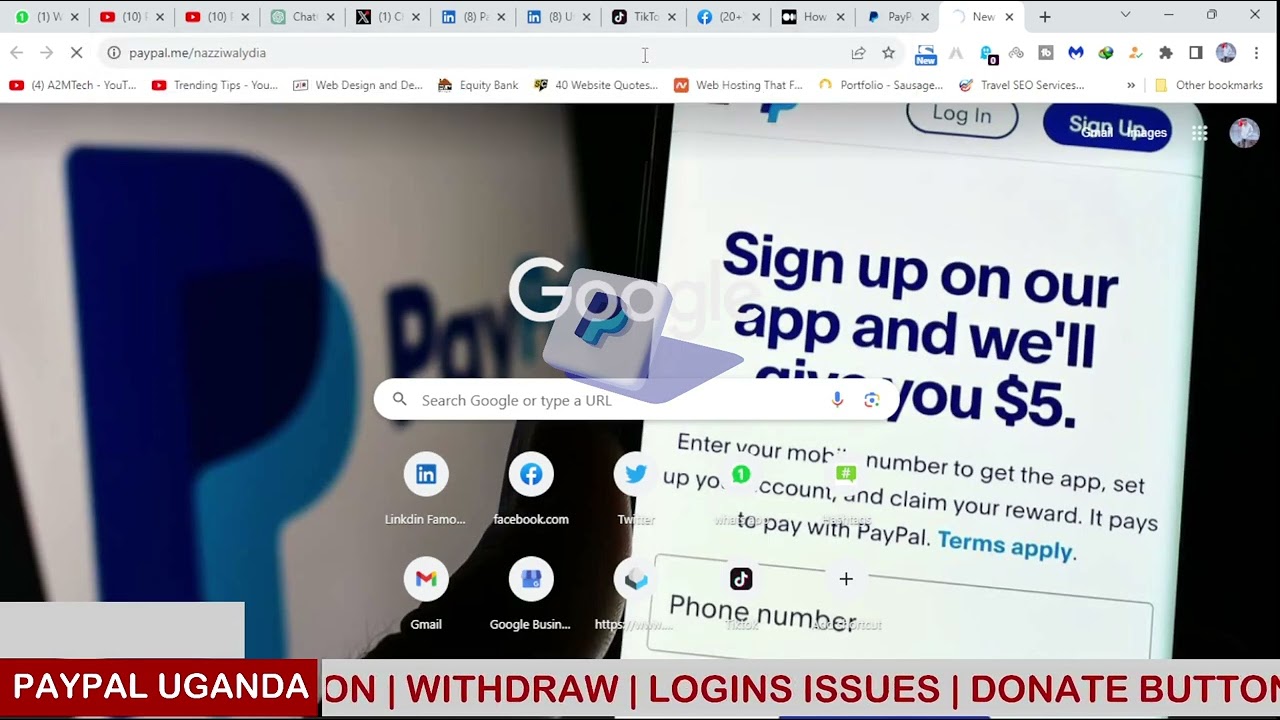Open the Equity Bank bookmark
This screenshot has width=1280, height=720.
(x=478, y=85)
